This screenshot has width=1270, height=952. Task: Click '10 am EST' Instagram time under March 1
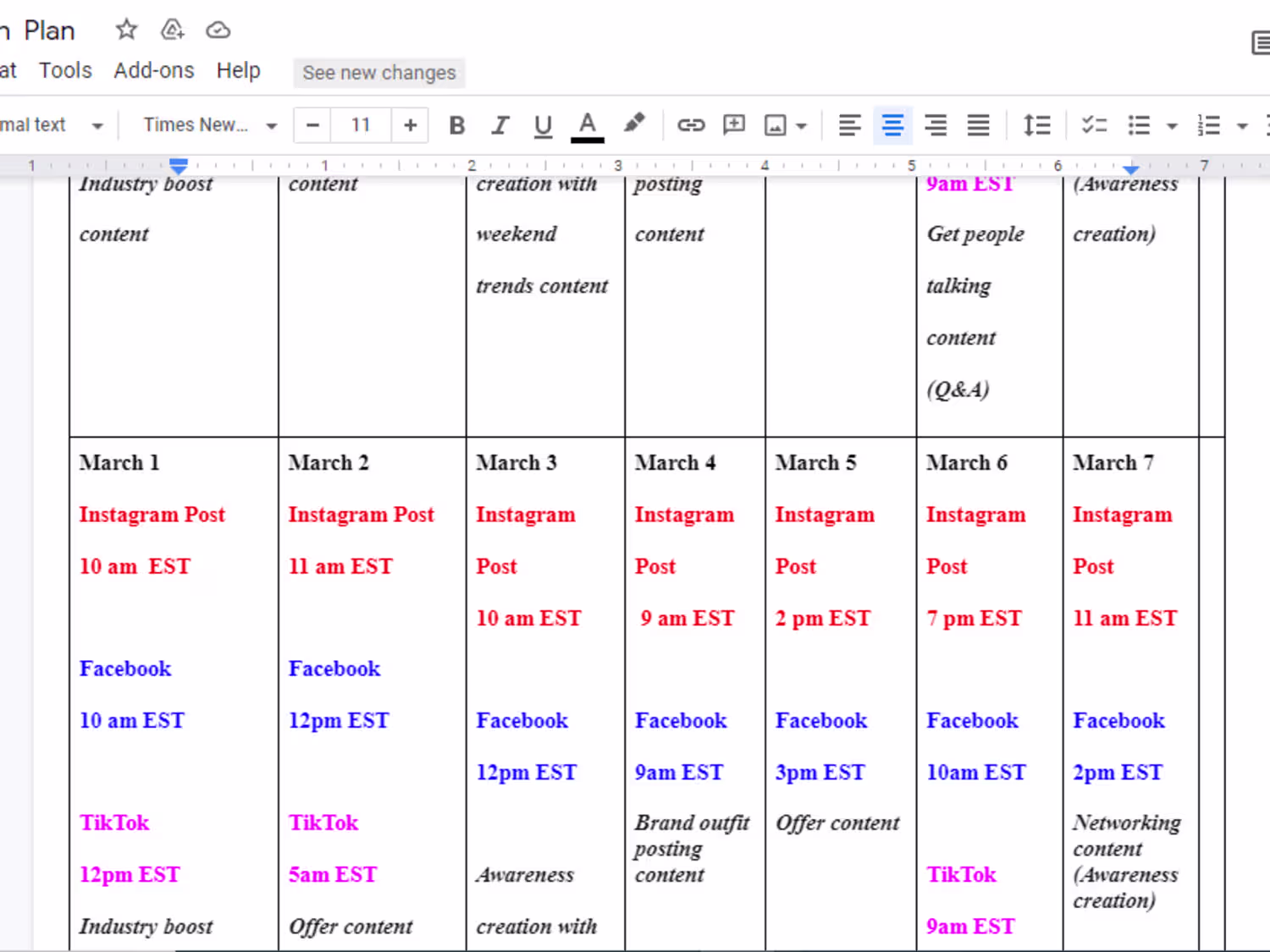click(x=135, y=566)
